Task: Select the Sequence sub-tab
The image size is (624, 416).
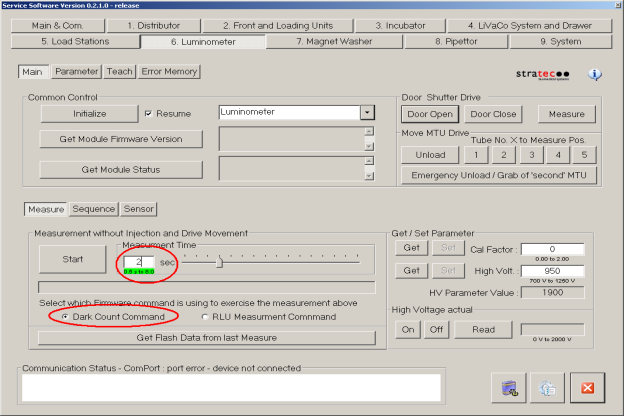Action: point(93,209)
